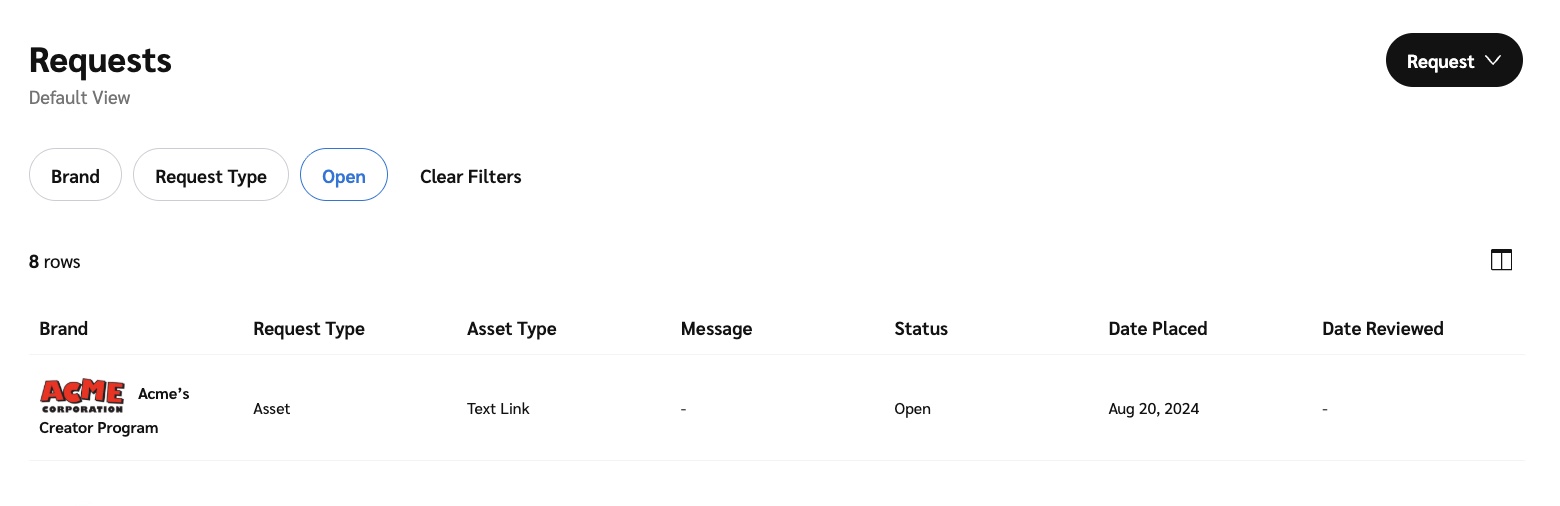Open the Request Type filter pill
Screen dimensions: 1560x506
click(210, 176)
